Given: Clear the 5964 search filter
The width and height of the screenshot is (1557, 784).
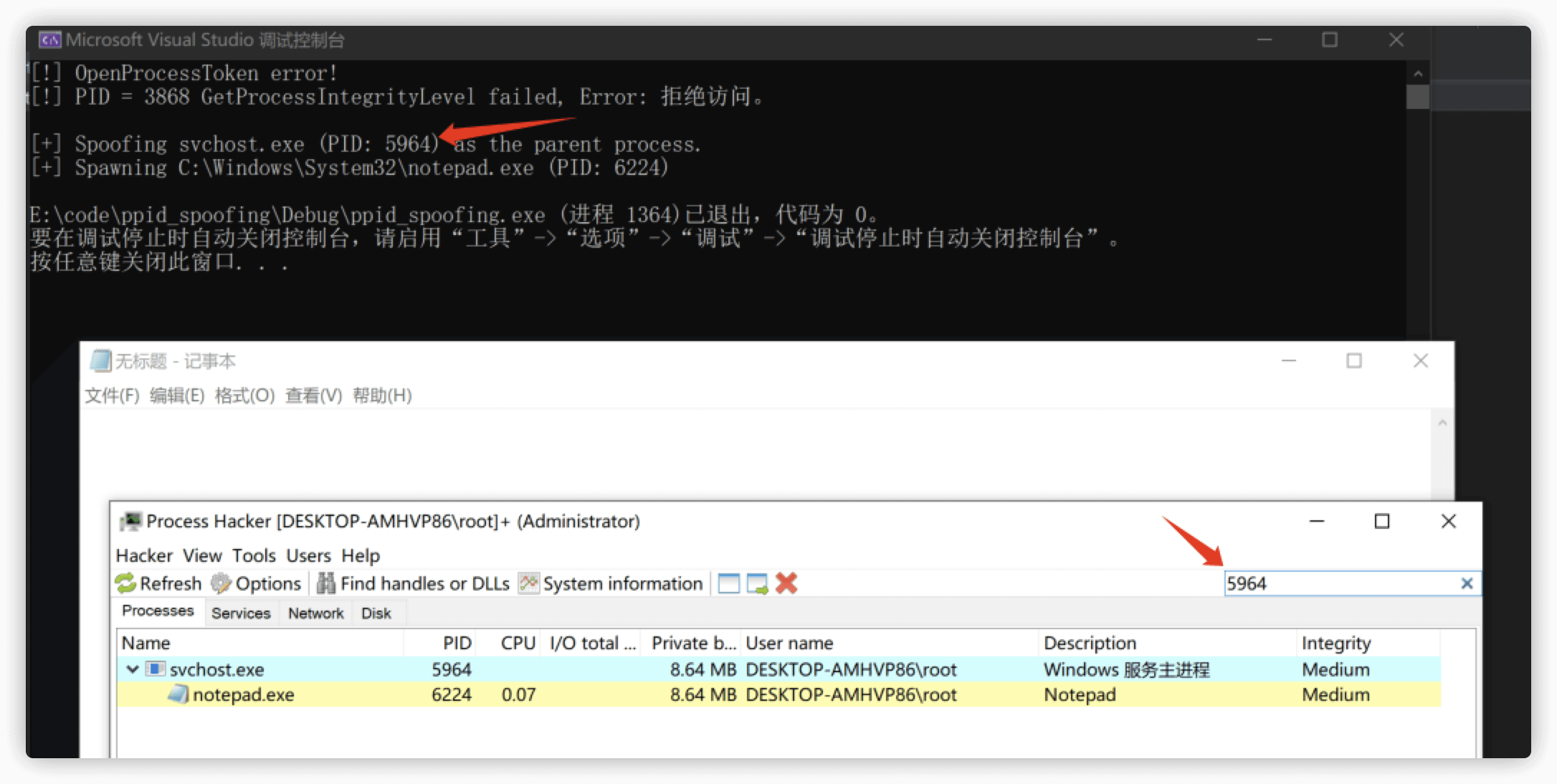Looking at the screenshot, I should (1467, 583).
